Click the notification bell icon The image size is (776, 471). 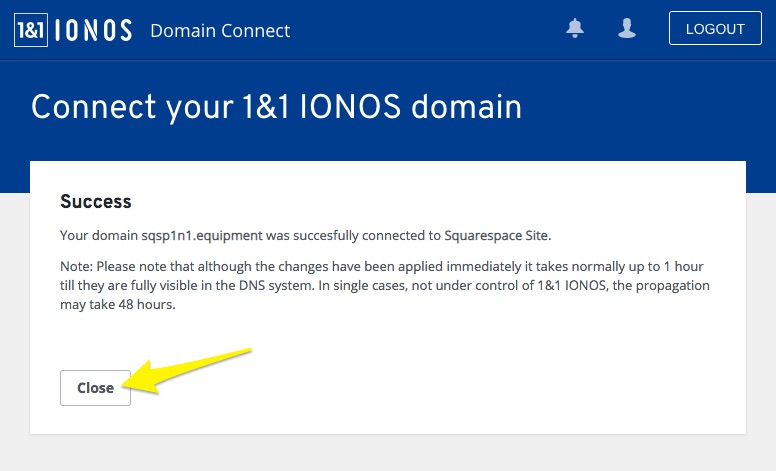pos(575,29)
